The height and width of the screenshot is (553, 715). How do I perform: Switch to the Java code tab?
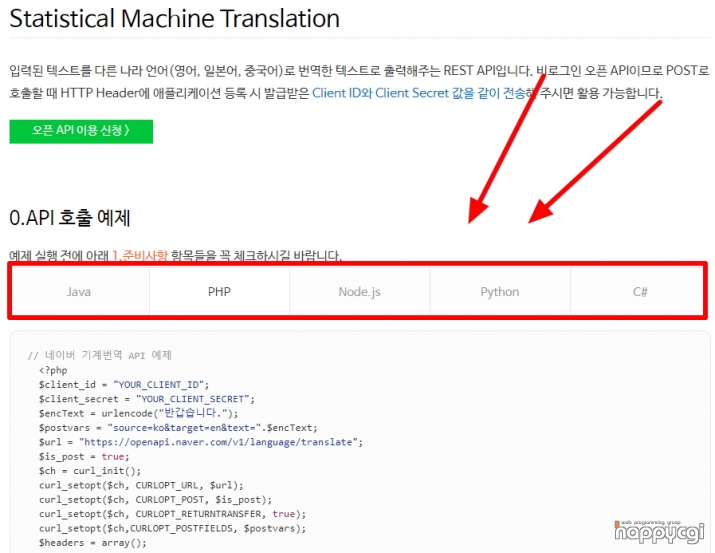[79, 292]
